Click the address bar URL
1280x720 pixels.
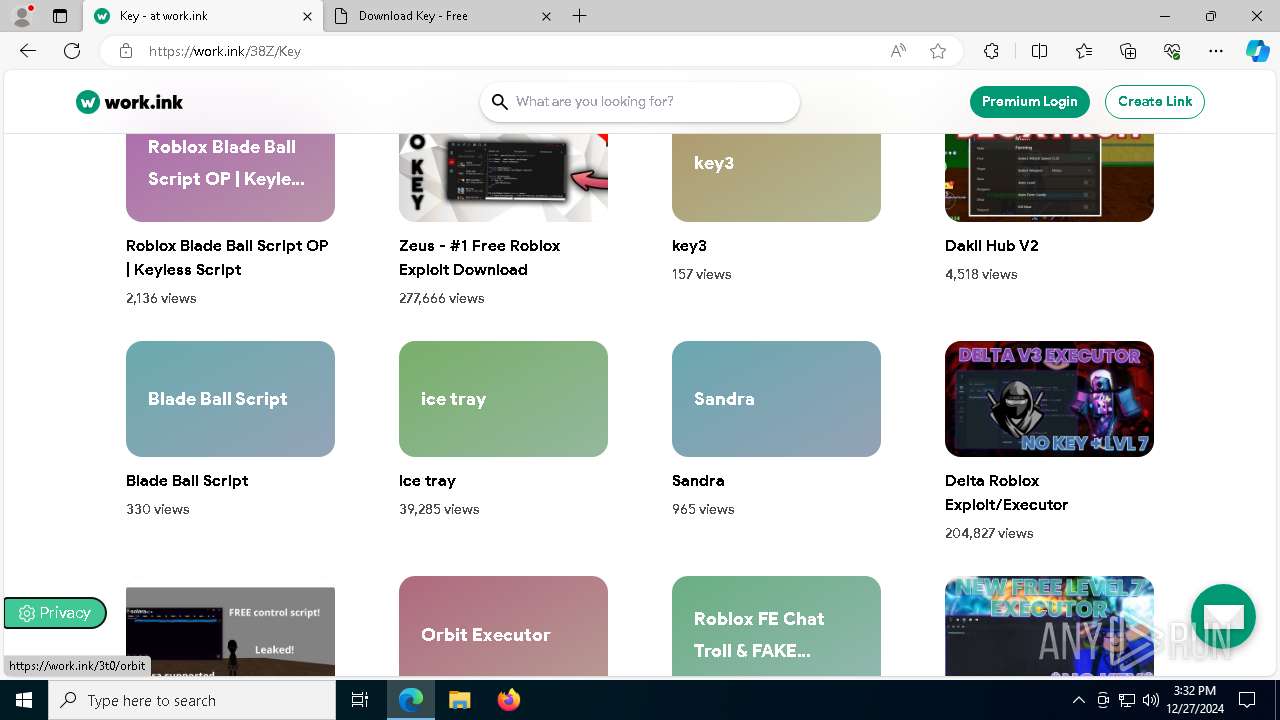coord(225,51)
